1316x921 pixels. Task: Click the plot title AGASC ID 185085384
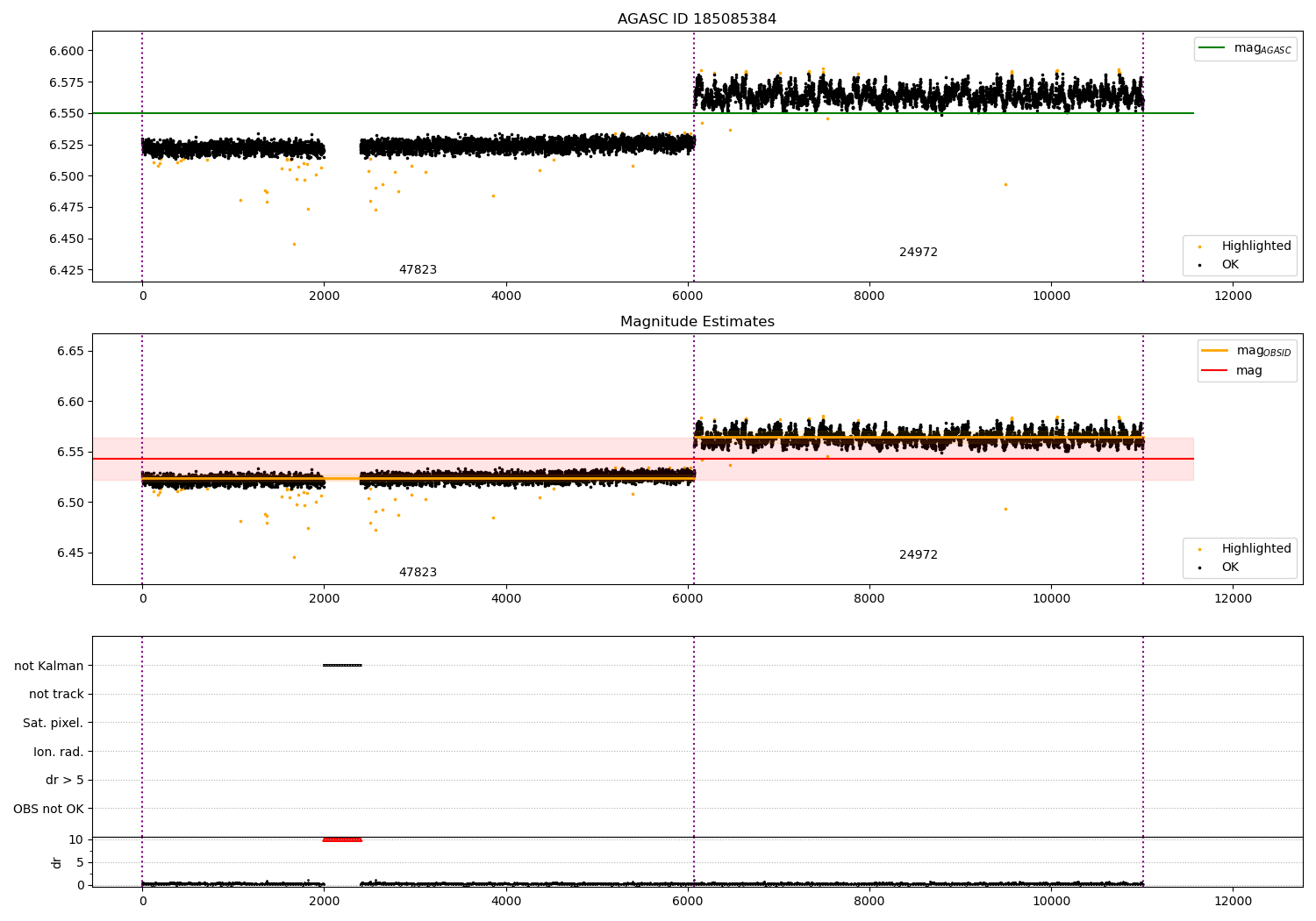(697, 19)
